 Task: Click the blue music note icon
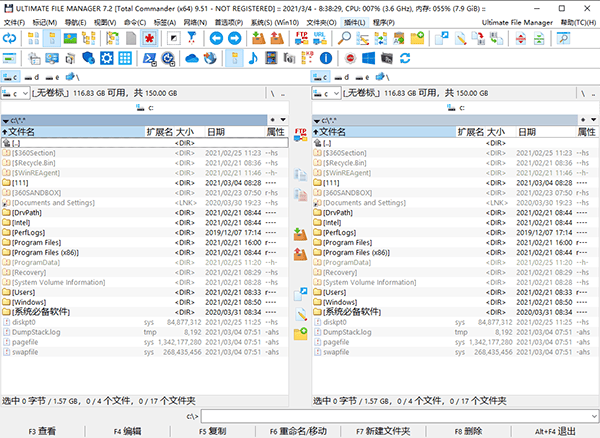point(253,59)
